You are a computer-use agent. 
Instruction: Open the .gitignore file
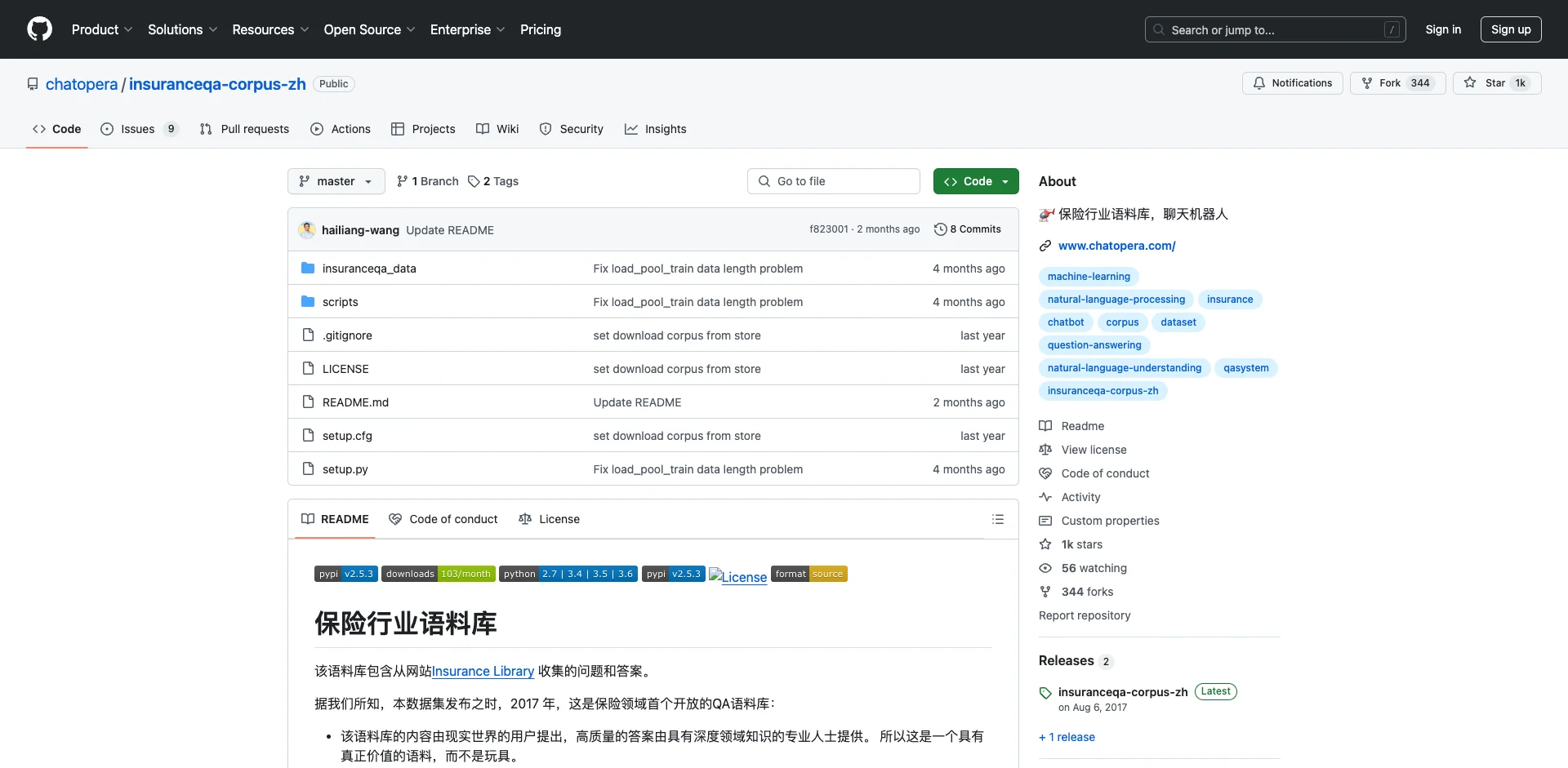(347, 335)
